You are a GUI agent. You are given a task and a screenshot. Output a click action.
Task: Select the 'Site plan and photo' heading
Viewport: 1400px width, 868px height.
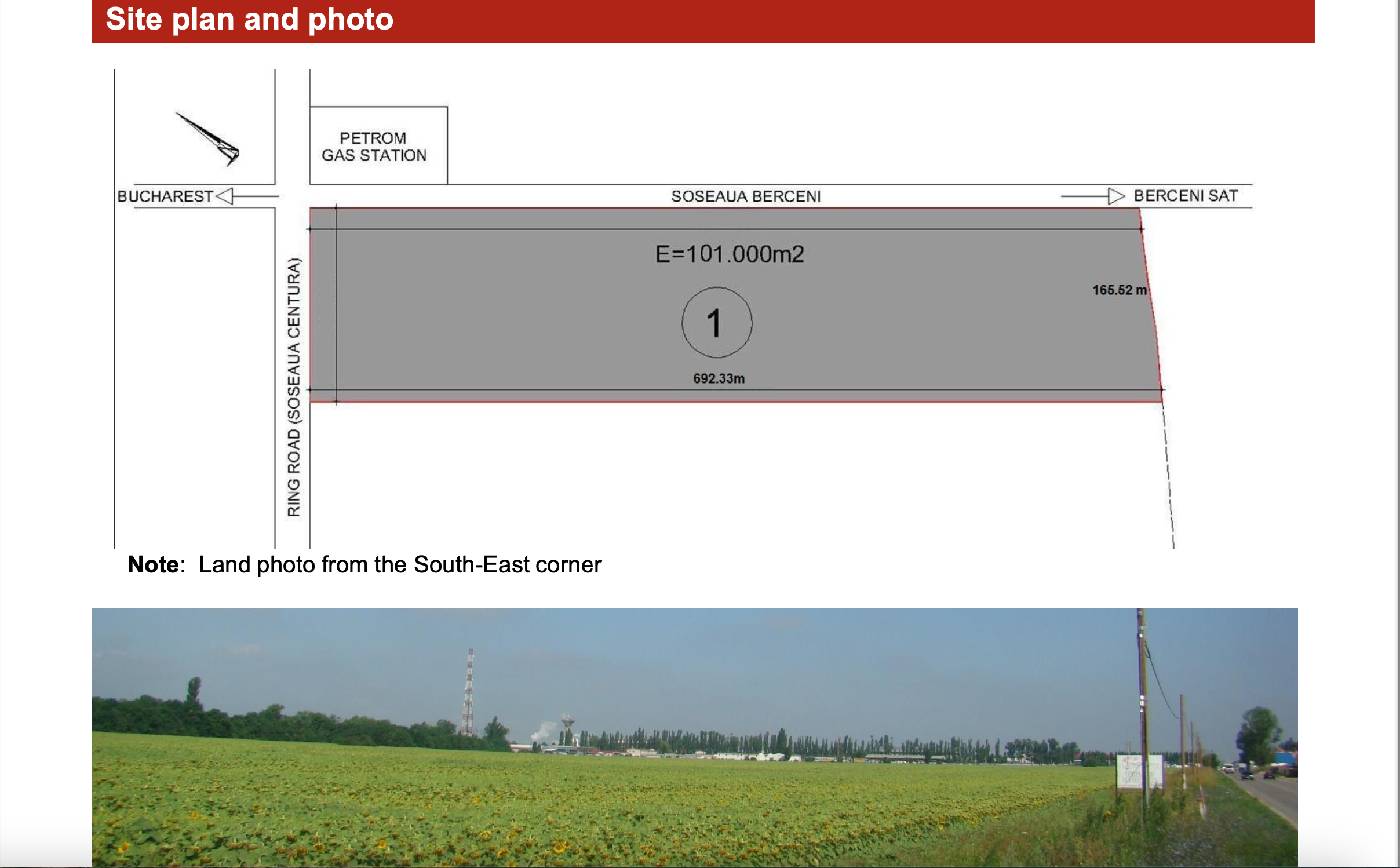point(250,19)
